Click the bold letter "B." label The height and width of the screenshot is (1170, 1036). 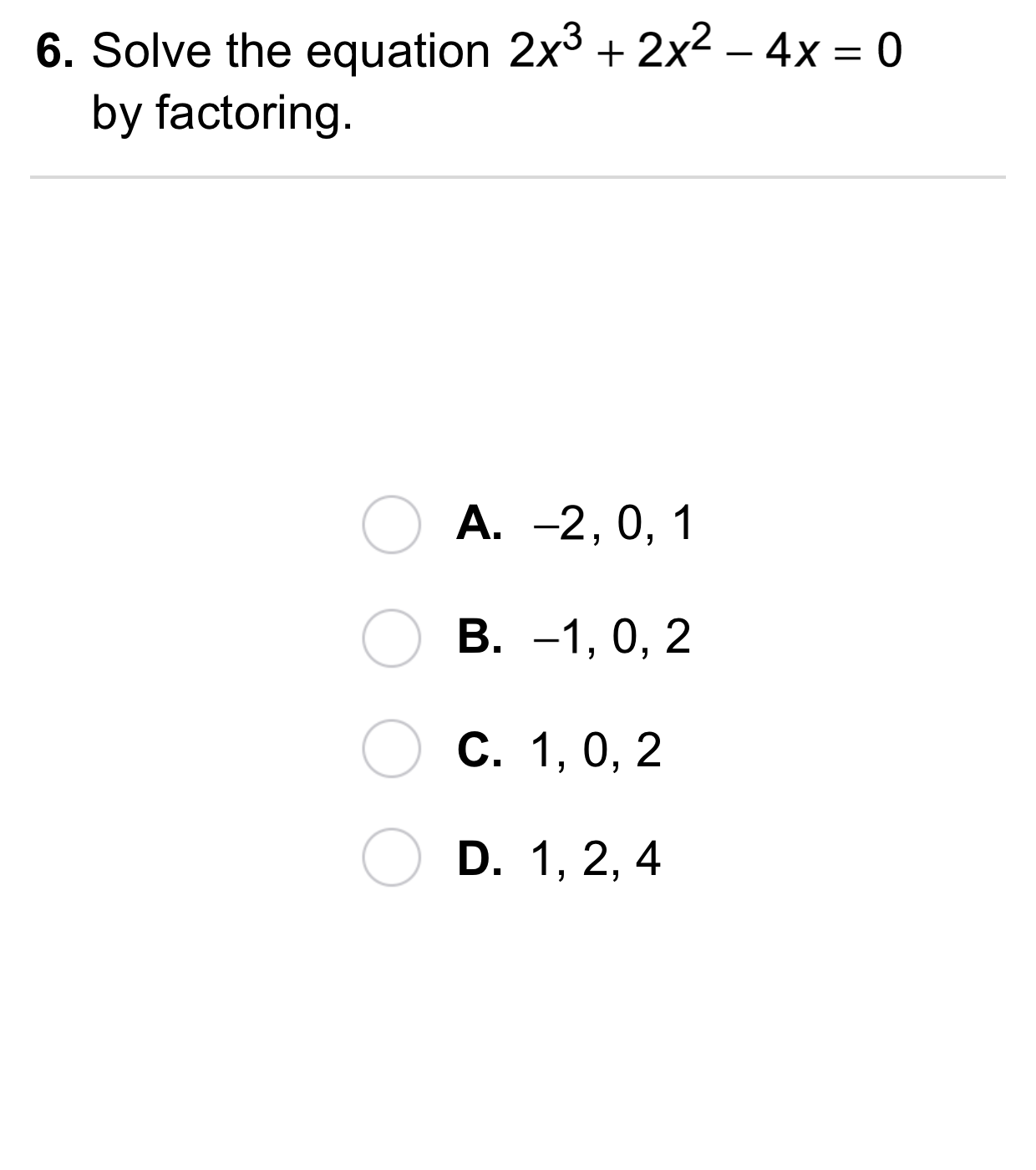480,637
